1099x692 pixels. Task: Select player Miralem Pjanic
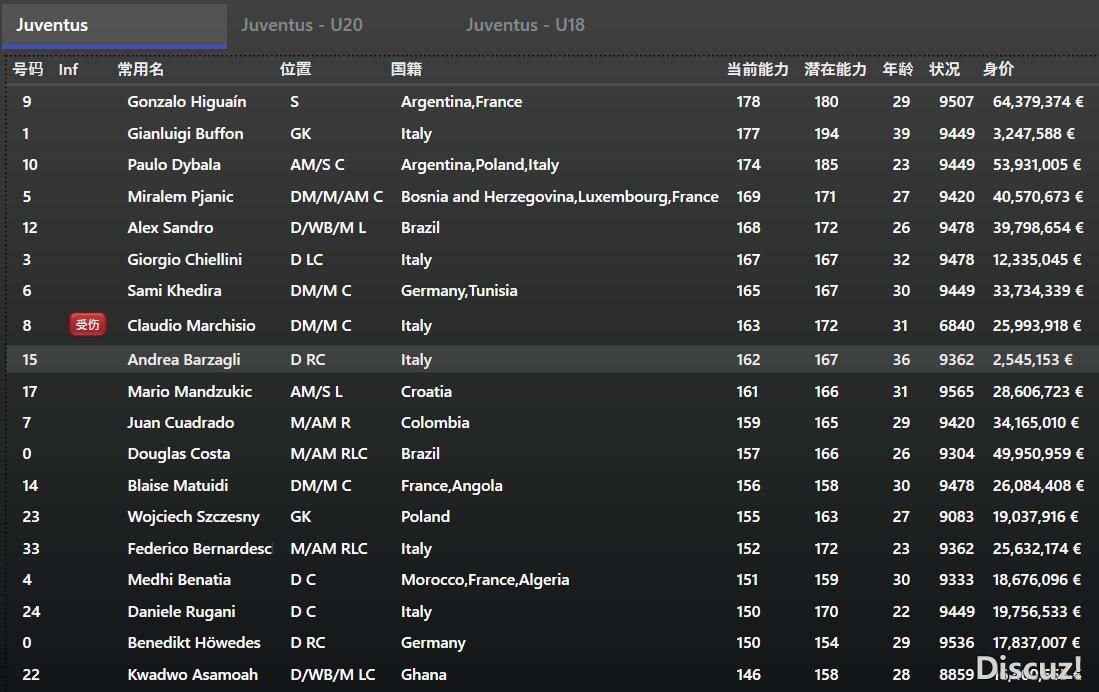(x=180, y=196)
